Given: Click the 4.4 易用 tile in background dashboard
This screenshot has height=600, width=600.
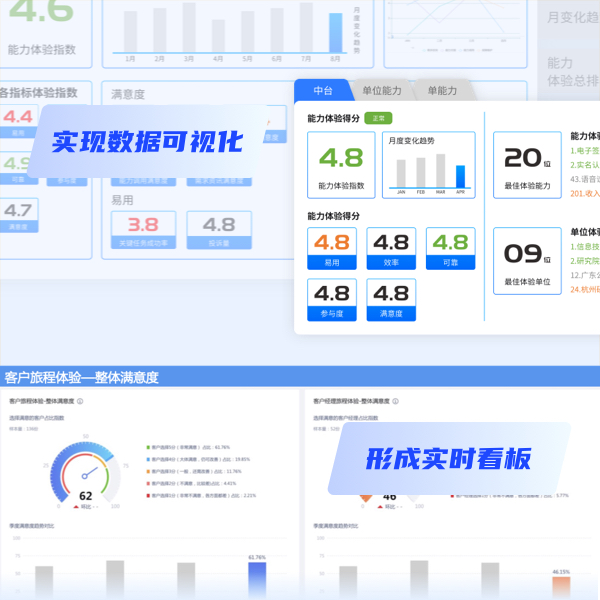Looking at the screenshot, I should [x=18, y=121].
